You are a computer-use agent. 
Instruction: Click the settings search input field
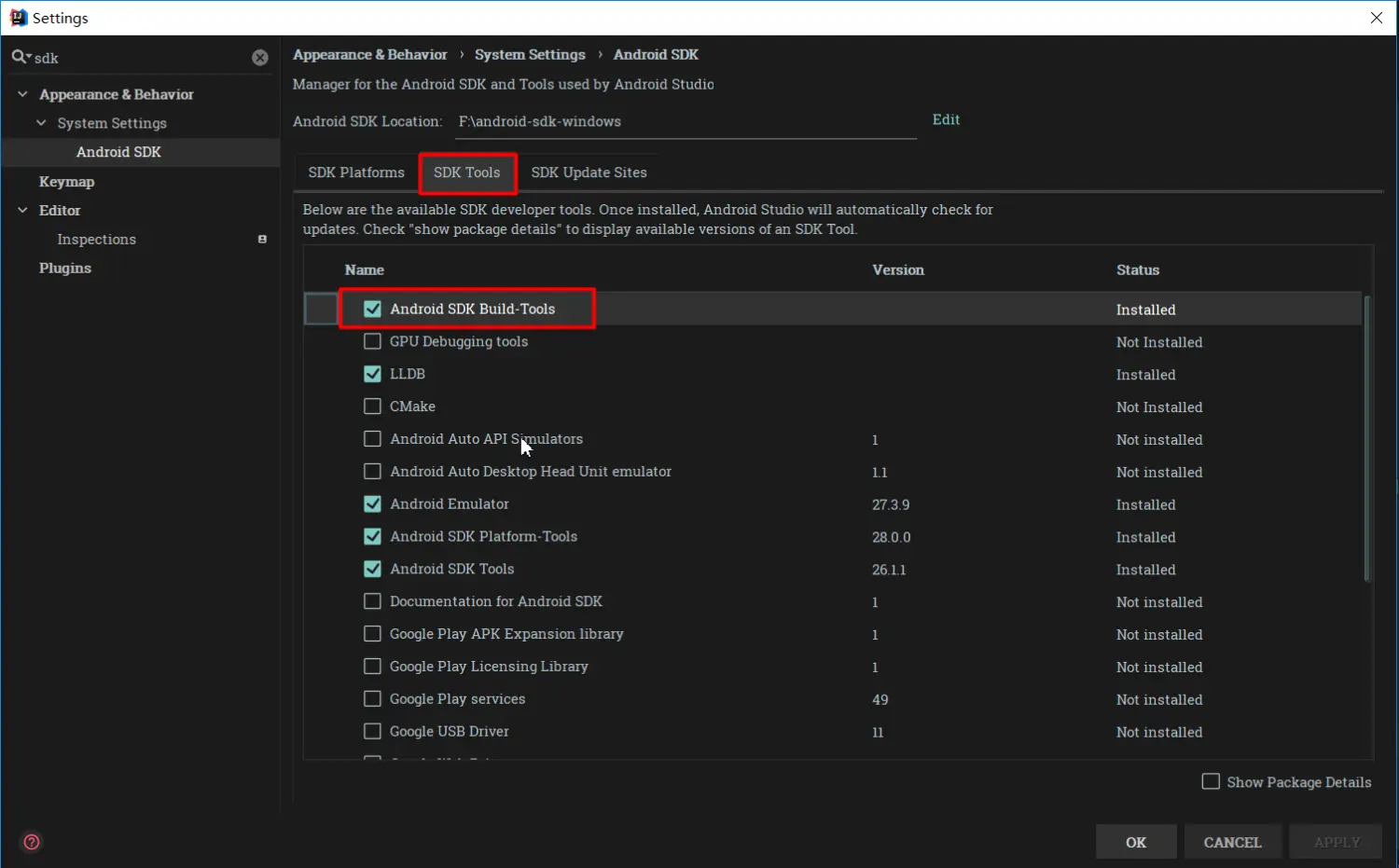click(140, 58)
